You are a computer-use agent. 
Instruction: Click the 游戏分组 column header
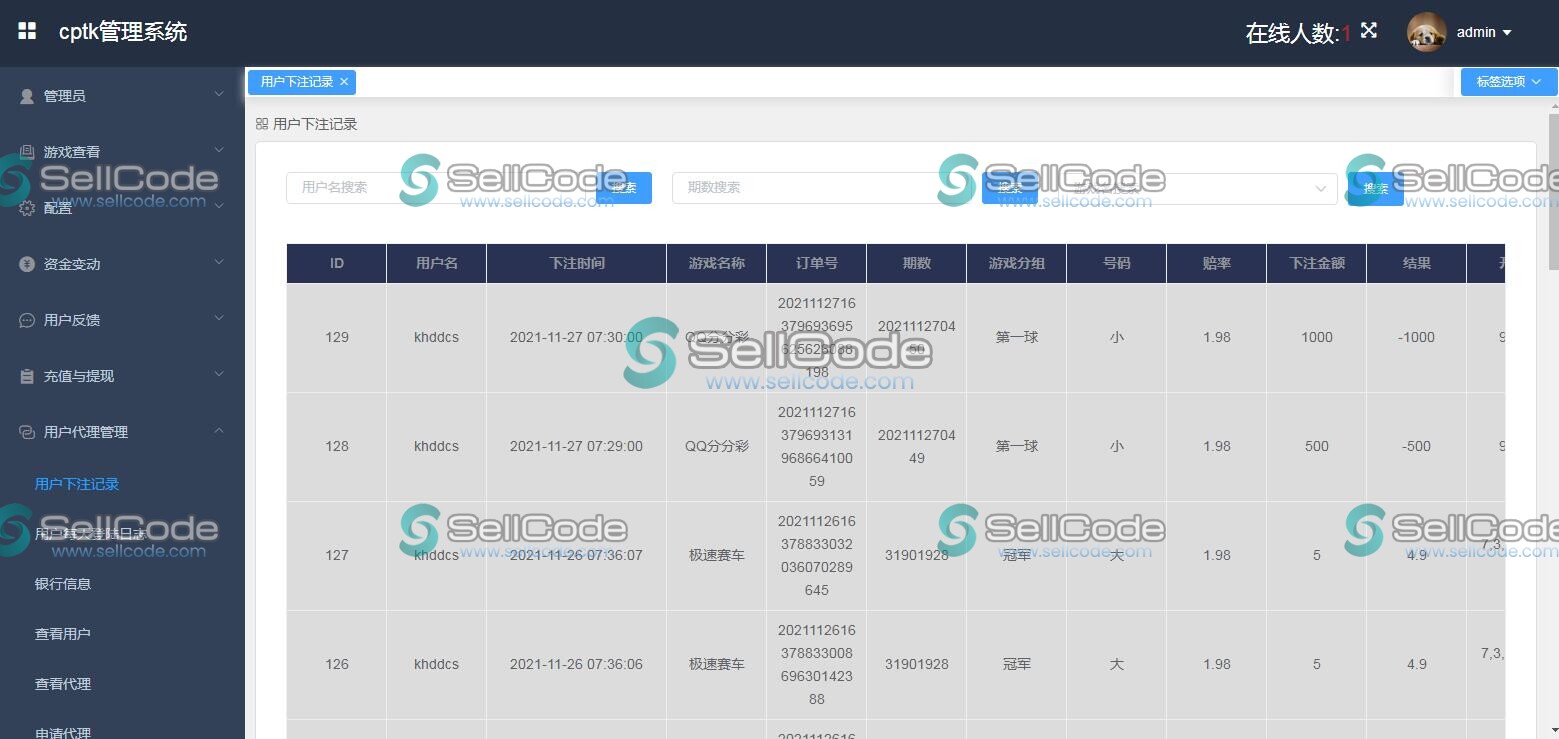point(1017,263)
